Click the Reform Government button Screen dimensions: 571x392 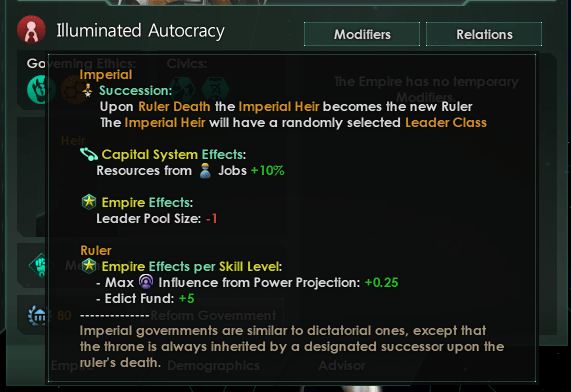point(213,315)
